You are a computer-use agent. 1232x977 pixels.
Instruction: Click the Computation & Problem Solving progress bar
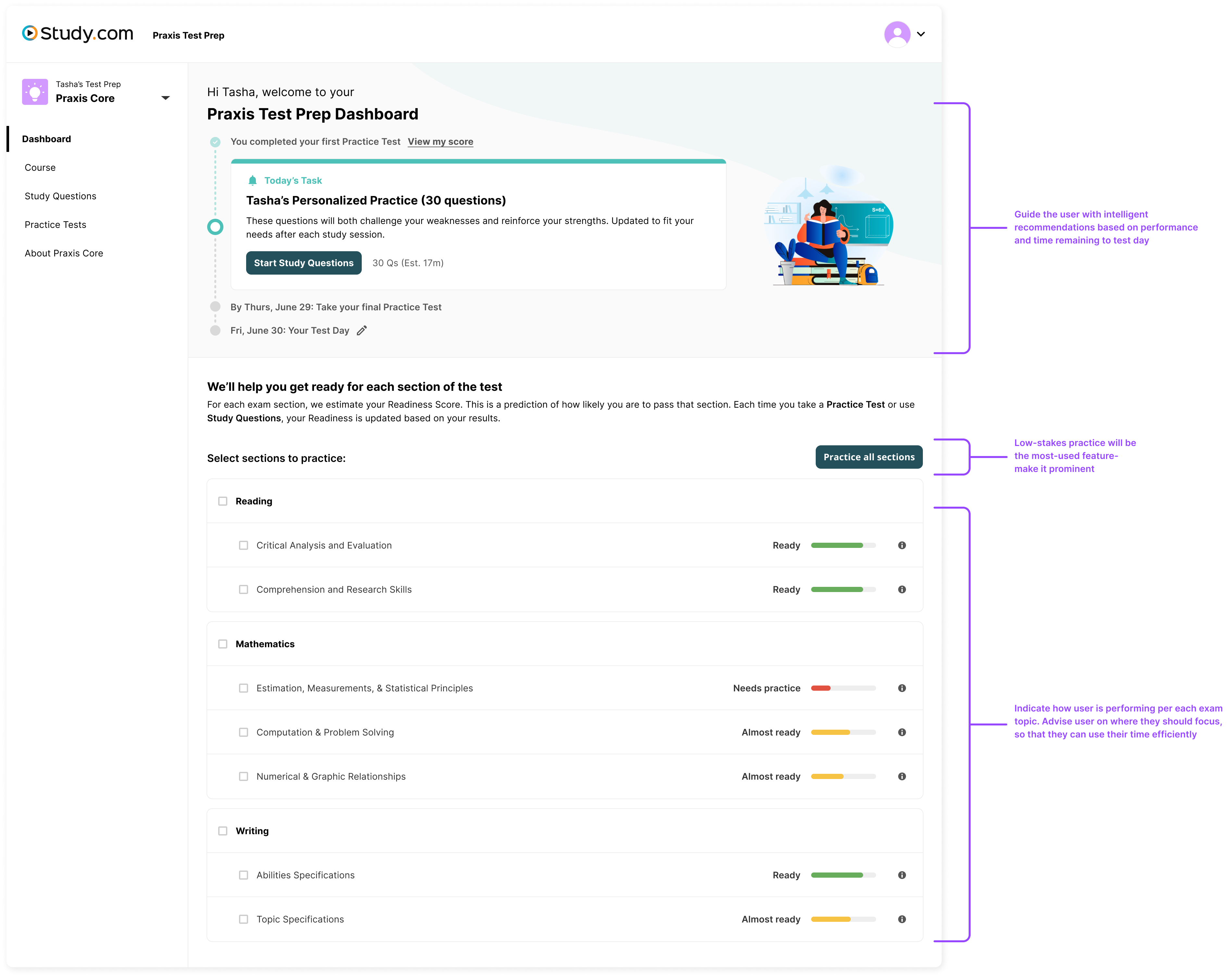point(843,732)
